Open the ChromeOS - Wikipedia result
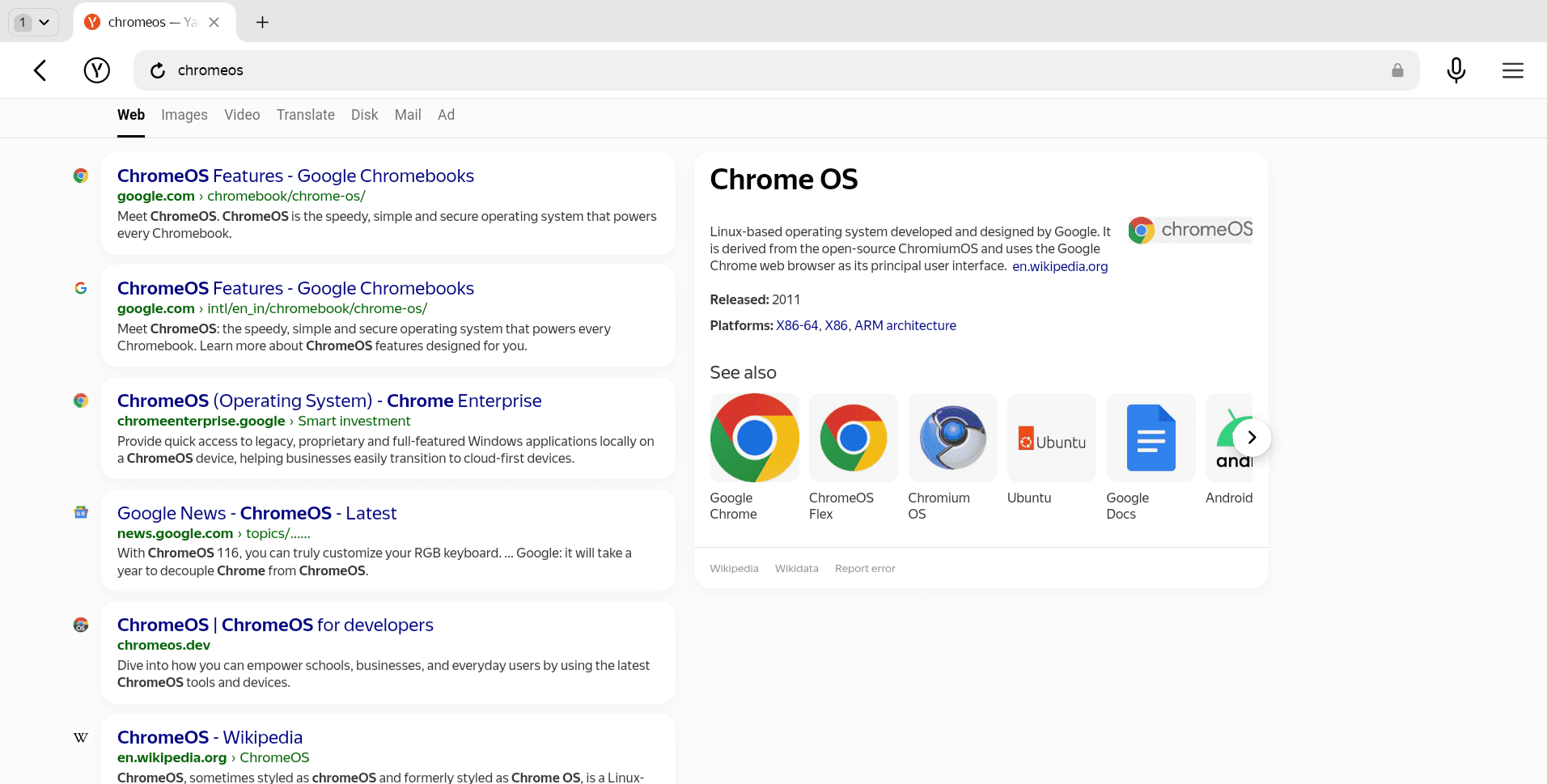Screen dimensions: 1547x784 point(210,737)
